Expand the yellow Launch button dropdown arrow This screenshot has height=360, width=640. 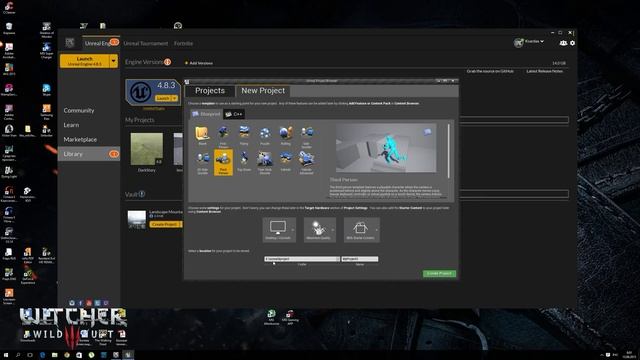[x=113, y=61]
